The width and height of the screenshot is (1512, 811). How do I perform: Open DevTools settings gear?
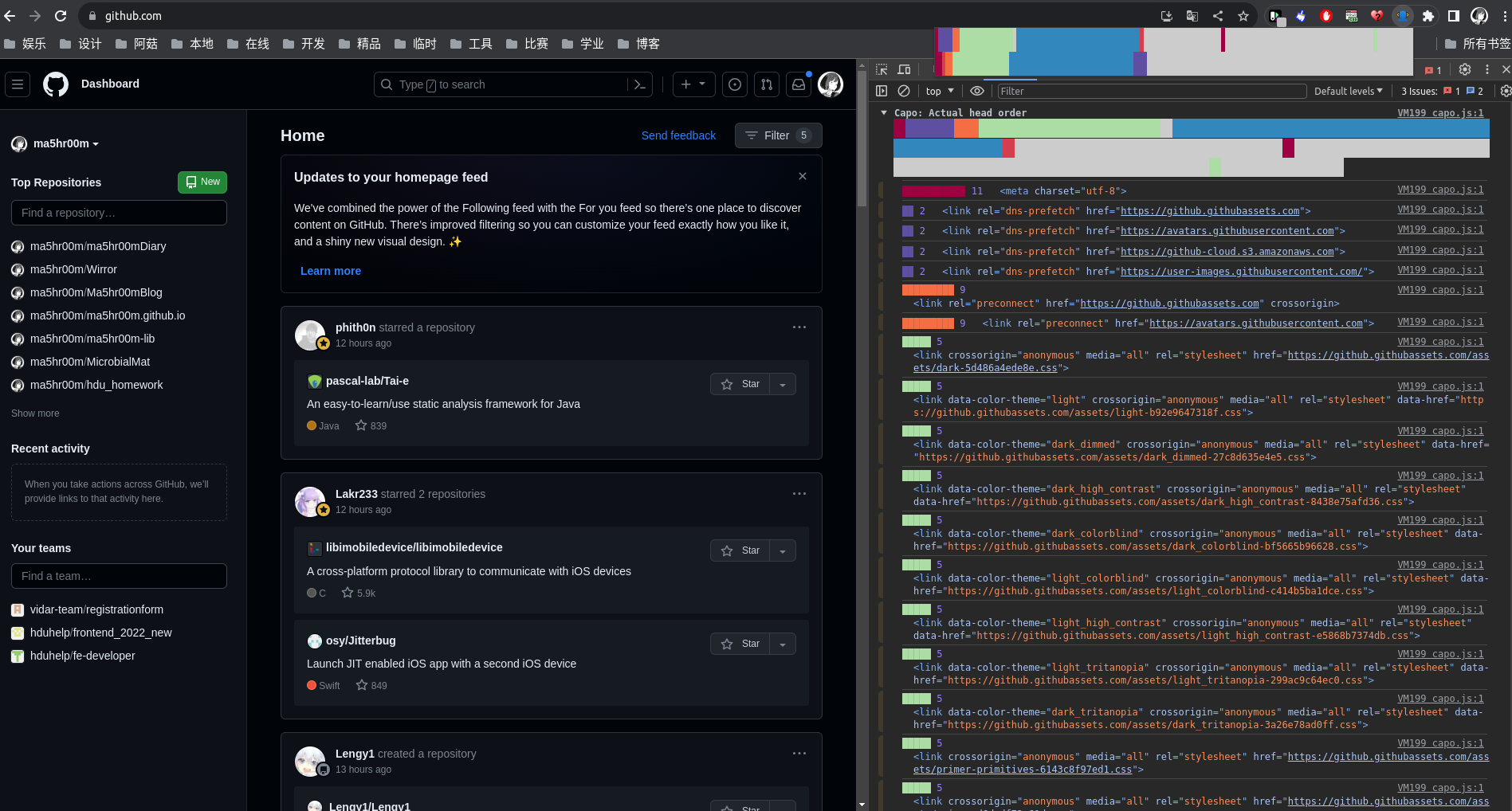1465,70
